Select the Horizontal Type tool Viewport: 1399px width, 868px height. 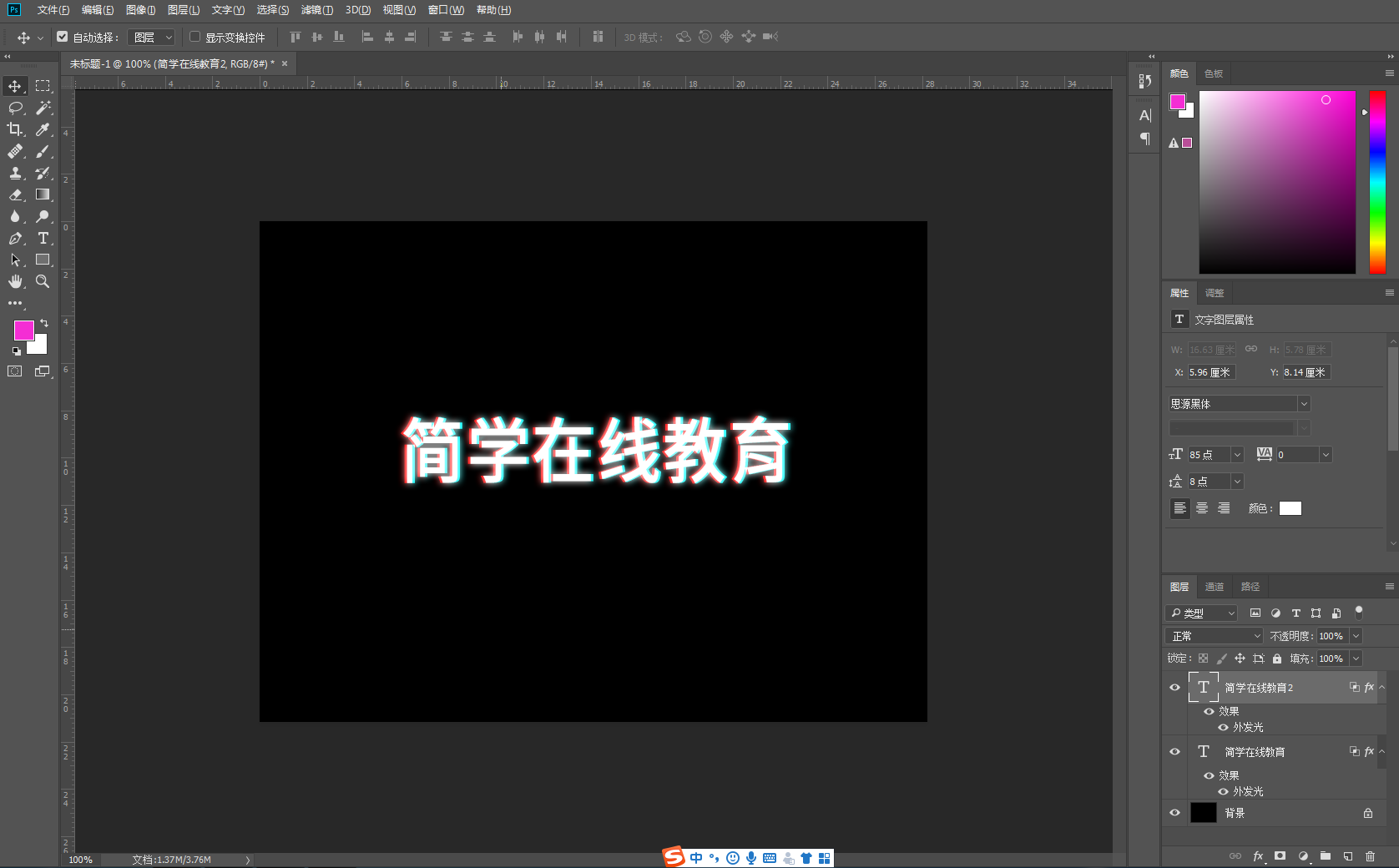(43, 238)
